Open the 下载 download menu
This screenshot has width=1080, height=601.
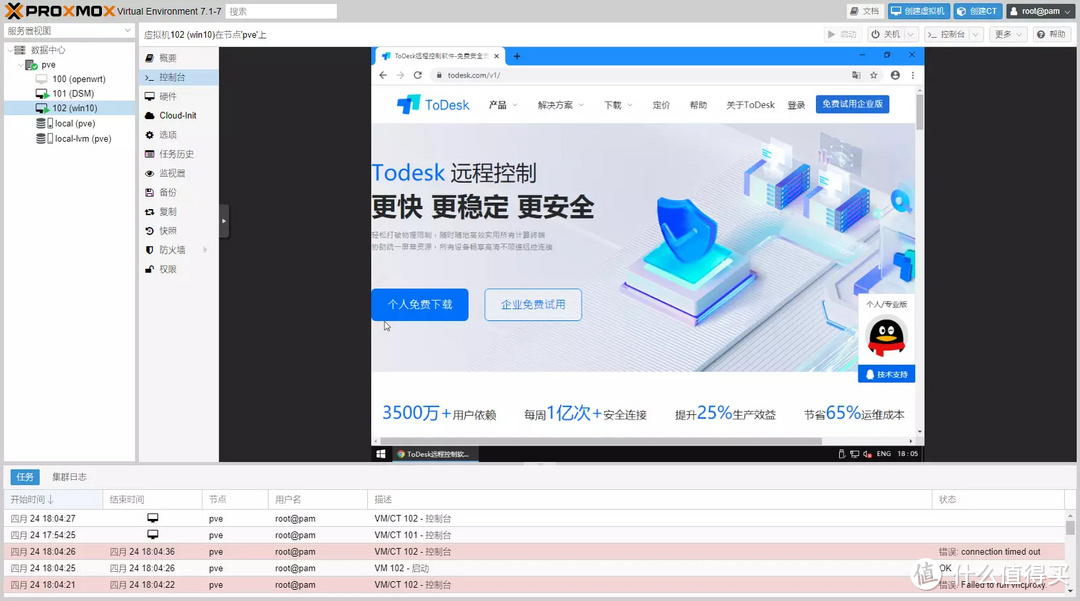tap(618, 105)
